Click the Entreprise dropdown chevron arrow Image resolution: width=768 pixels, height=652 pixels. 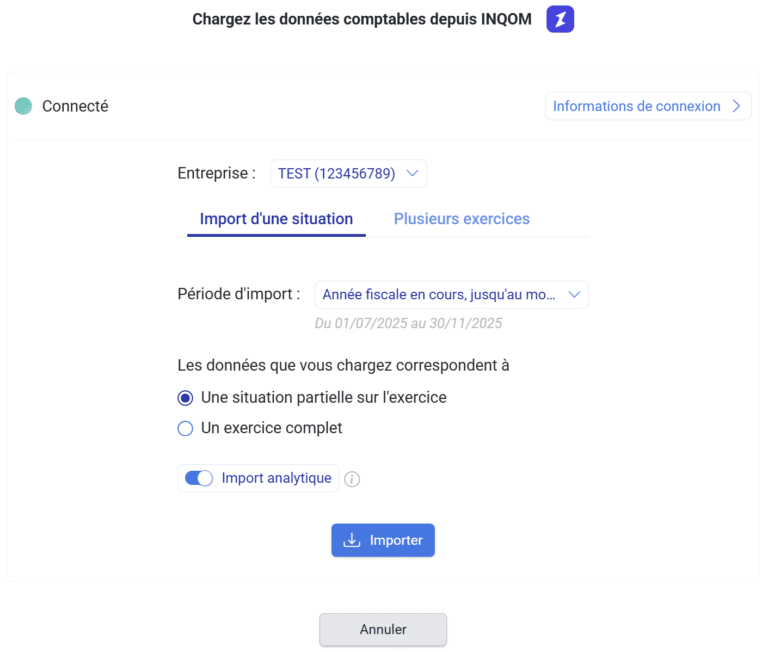pos(413,173)
